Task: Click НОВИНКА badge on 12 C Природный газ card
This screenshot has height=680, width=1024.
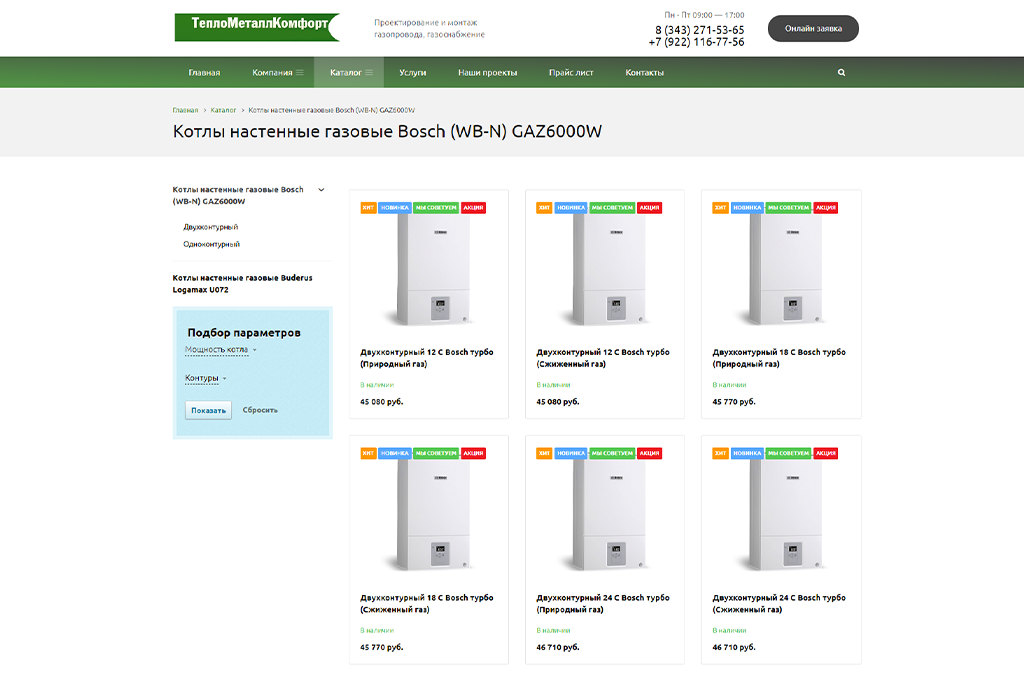Action: 394,208
